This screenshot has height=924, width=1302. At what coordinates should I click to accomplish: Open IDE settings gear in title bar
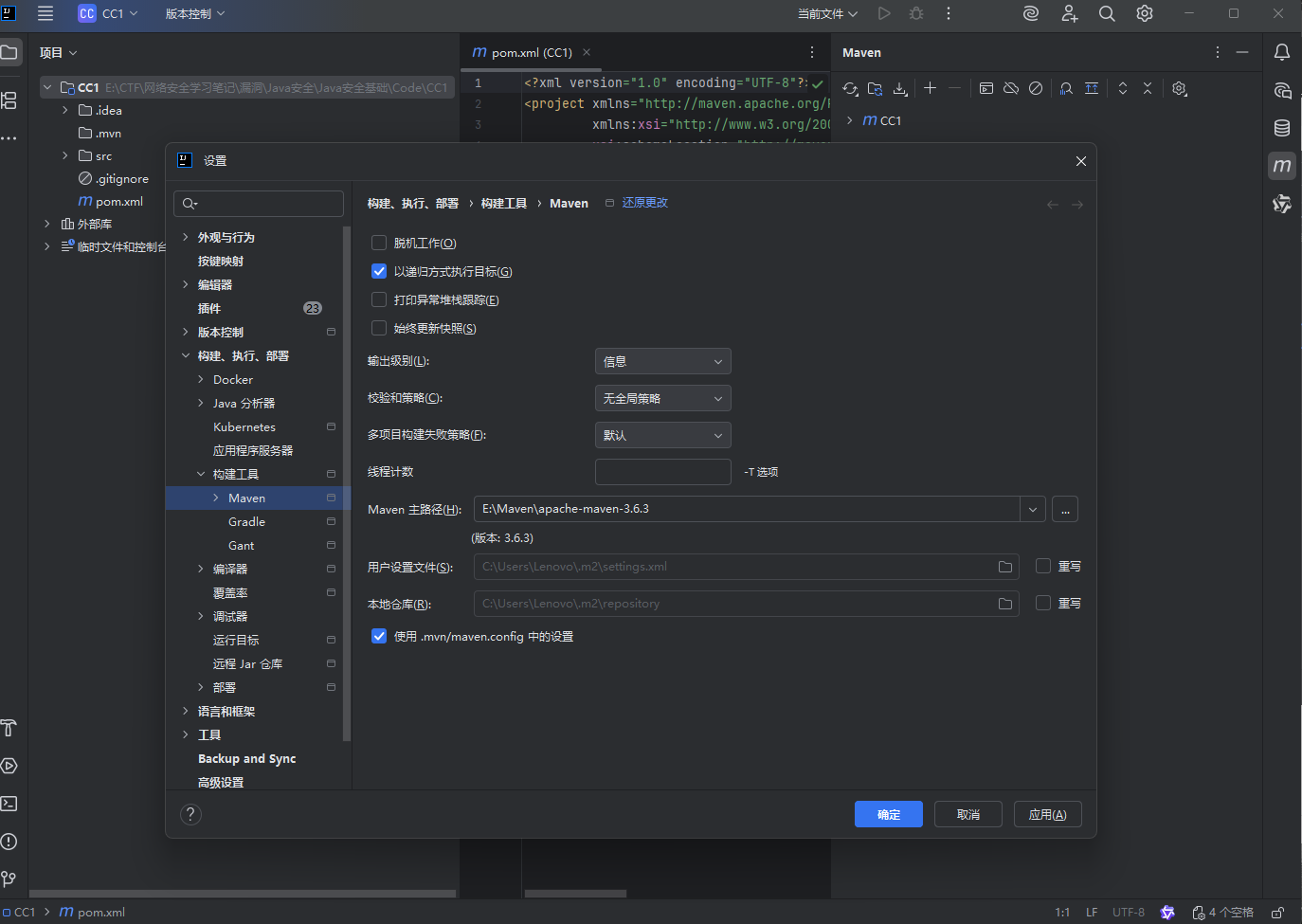coord(1145,13)
